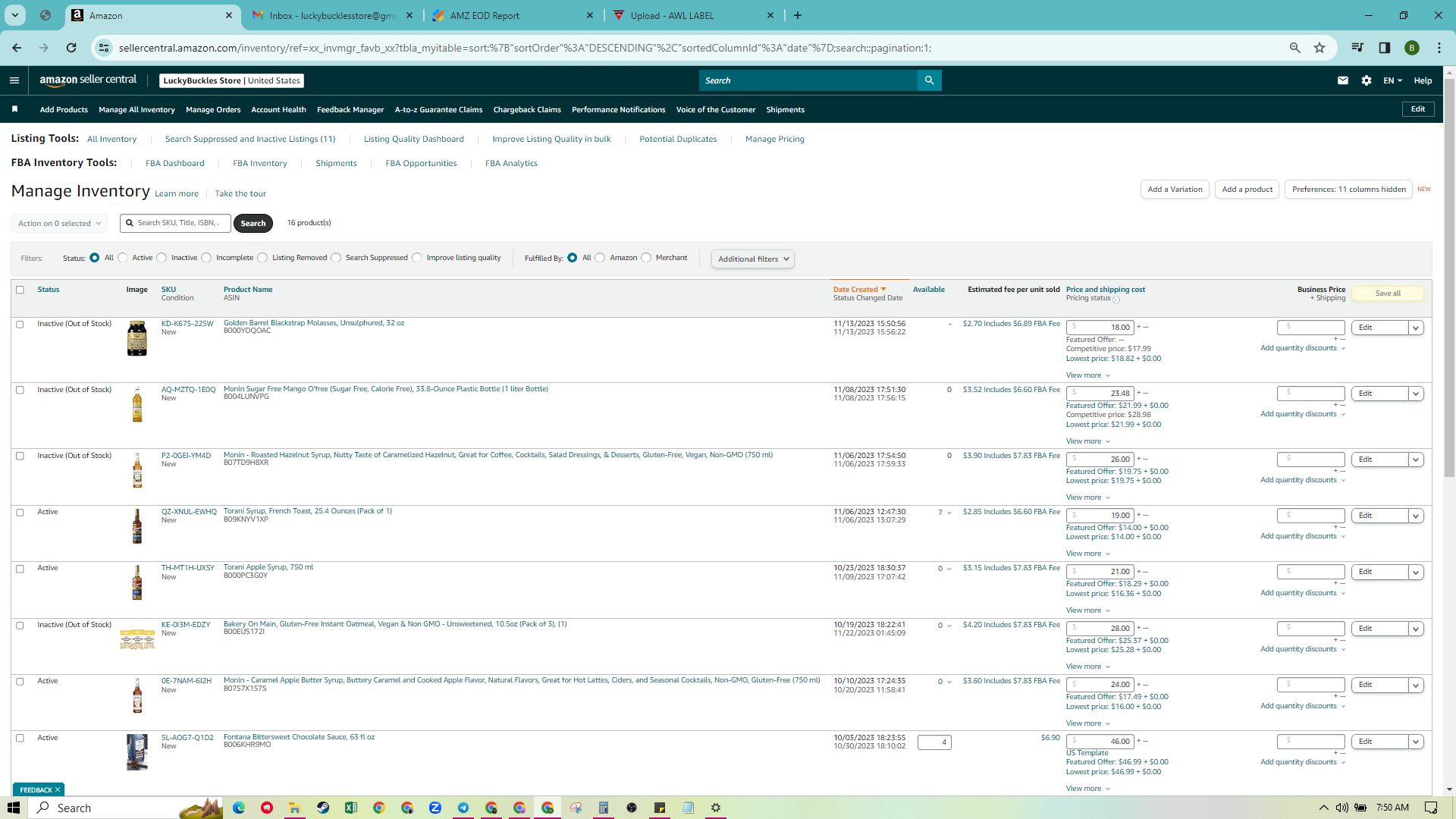Open the Chrome profile avatar B
Screen dimensions: 1456x819
pyautogui.click(x=1412, y=48)
